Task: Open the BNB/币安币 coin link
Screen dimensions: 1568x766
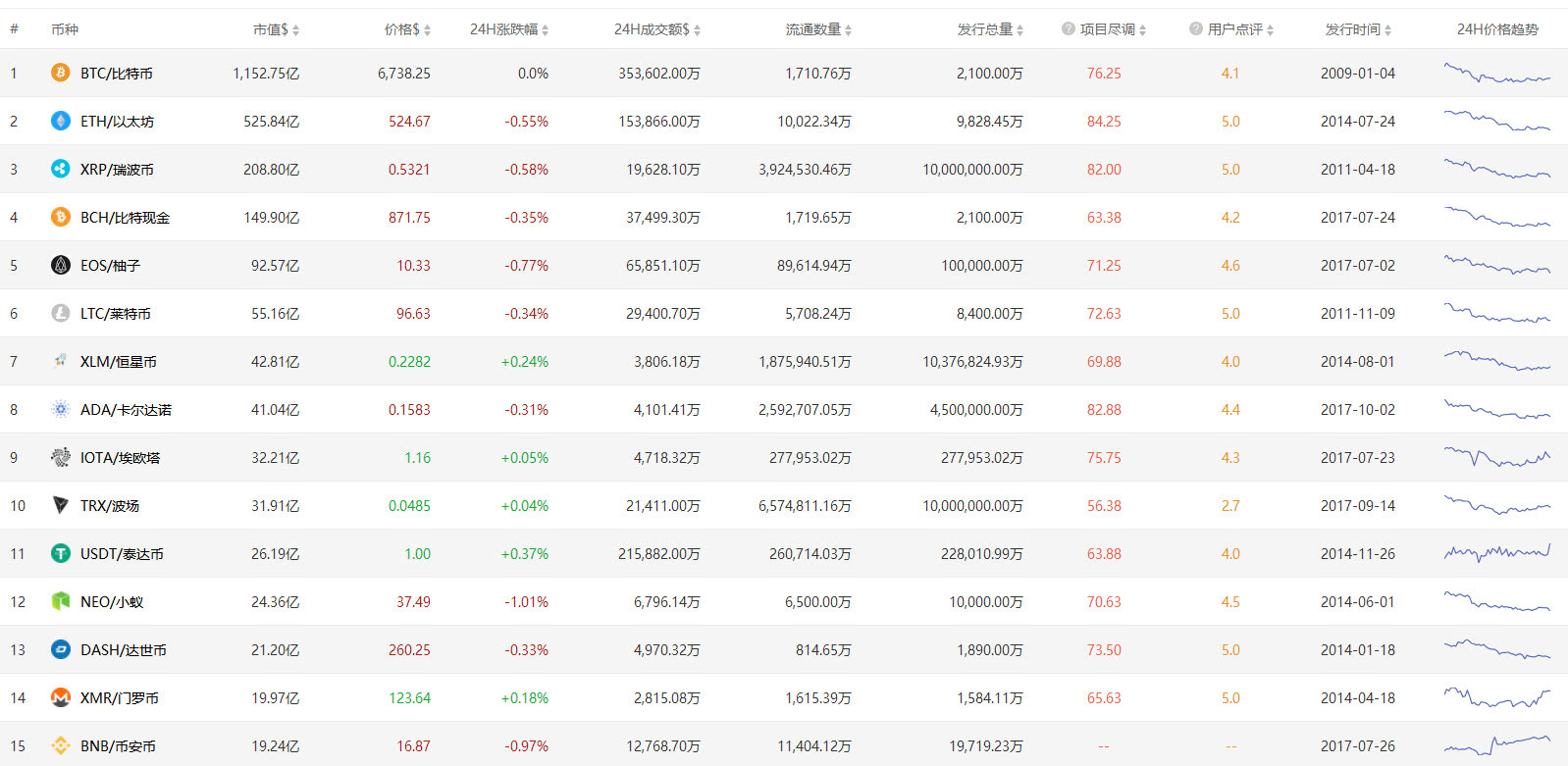Action: [119, 746]
